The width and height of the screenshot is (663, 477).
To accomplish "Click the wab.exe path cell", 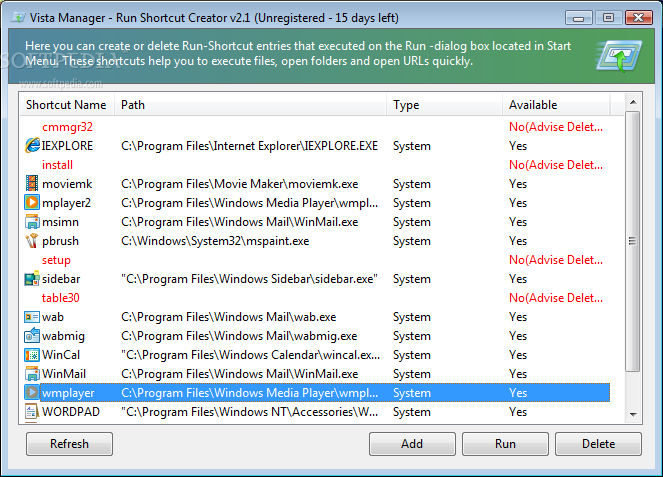I will click(229, 317).
